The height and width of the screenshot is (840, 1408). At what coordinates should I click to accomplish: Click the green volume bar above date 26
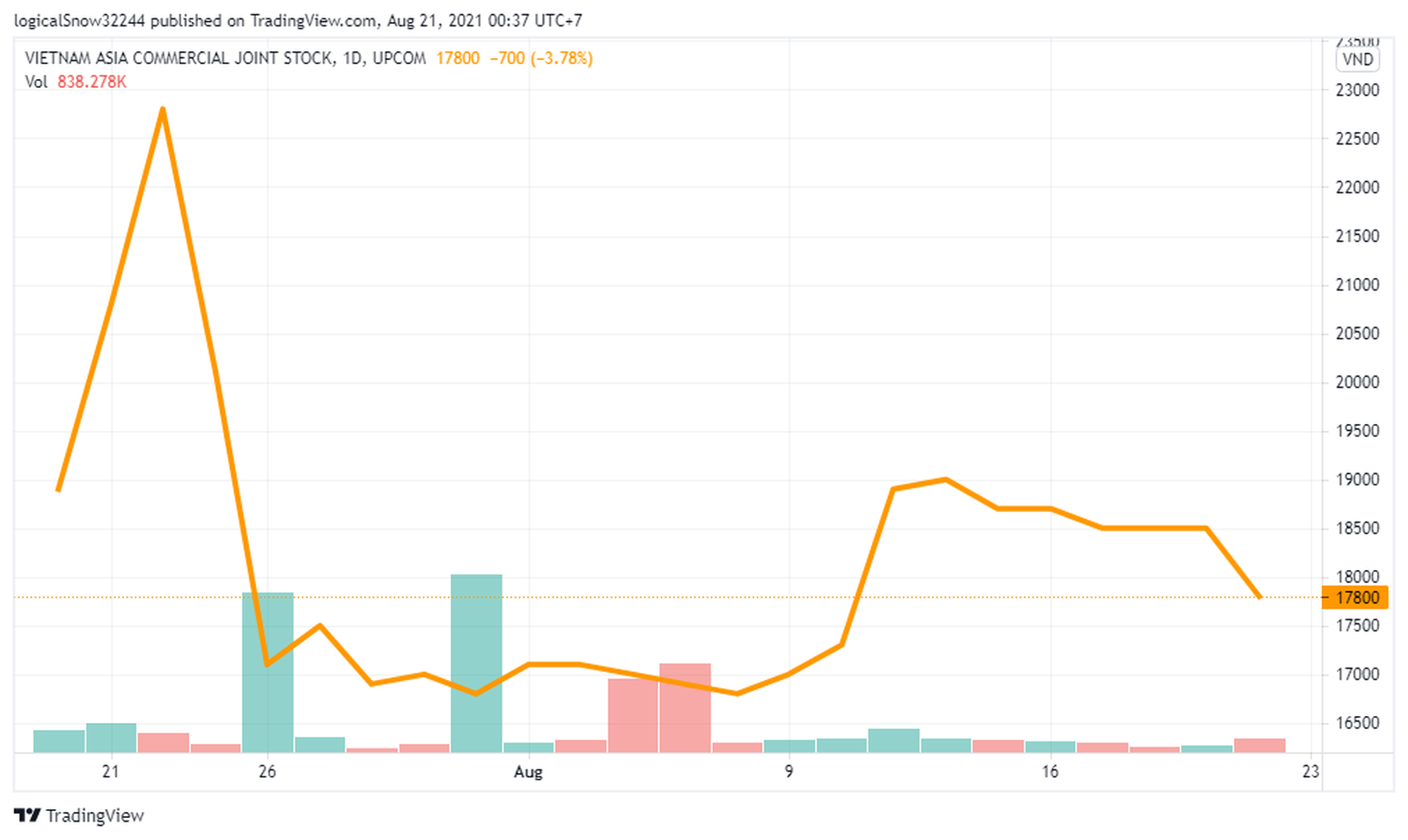pyautogui.click(x=268, y=672)
